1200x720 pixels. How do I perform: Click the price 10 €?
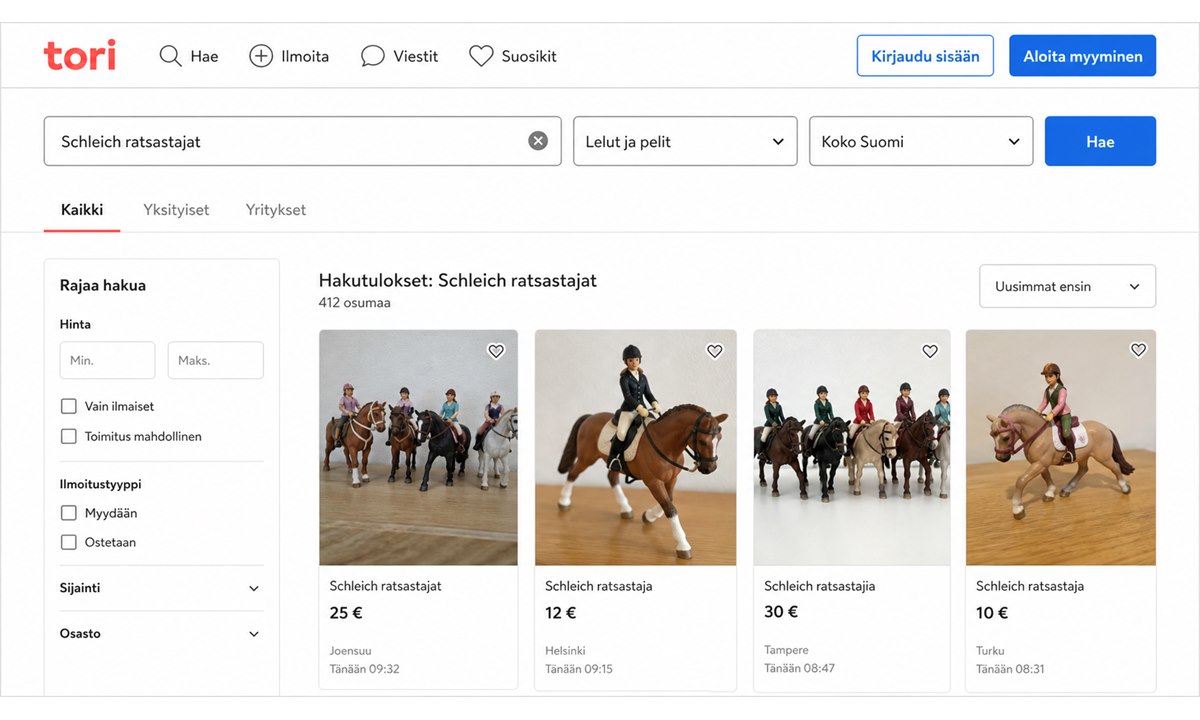(992, 613)
